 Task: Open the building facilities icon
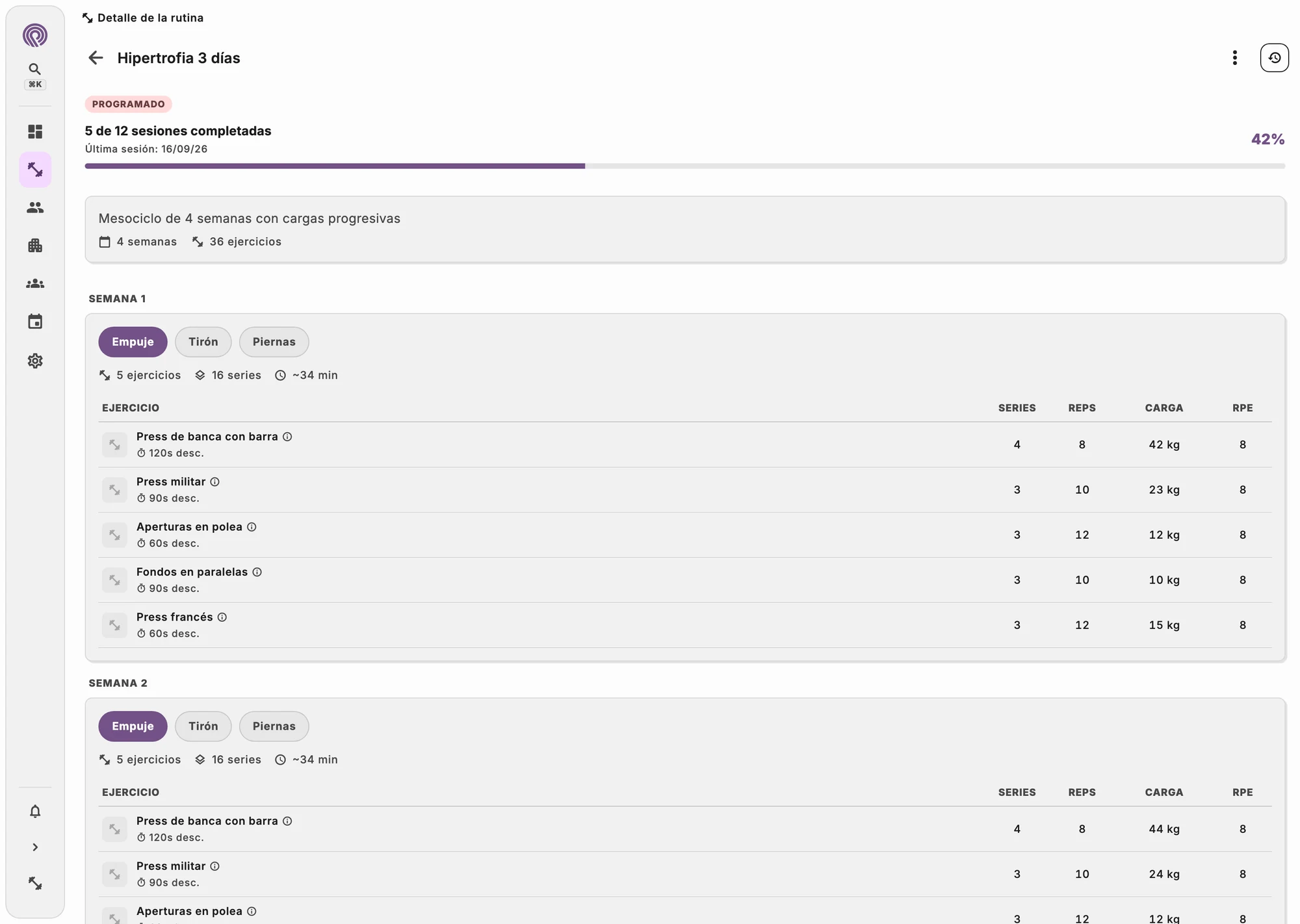click(x=35, y=246)
